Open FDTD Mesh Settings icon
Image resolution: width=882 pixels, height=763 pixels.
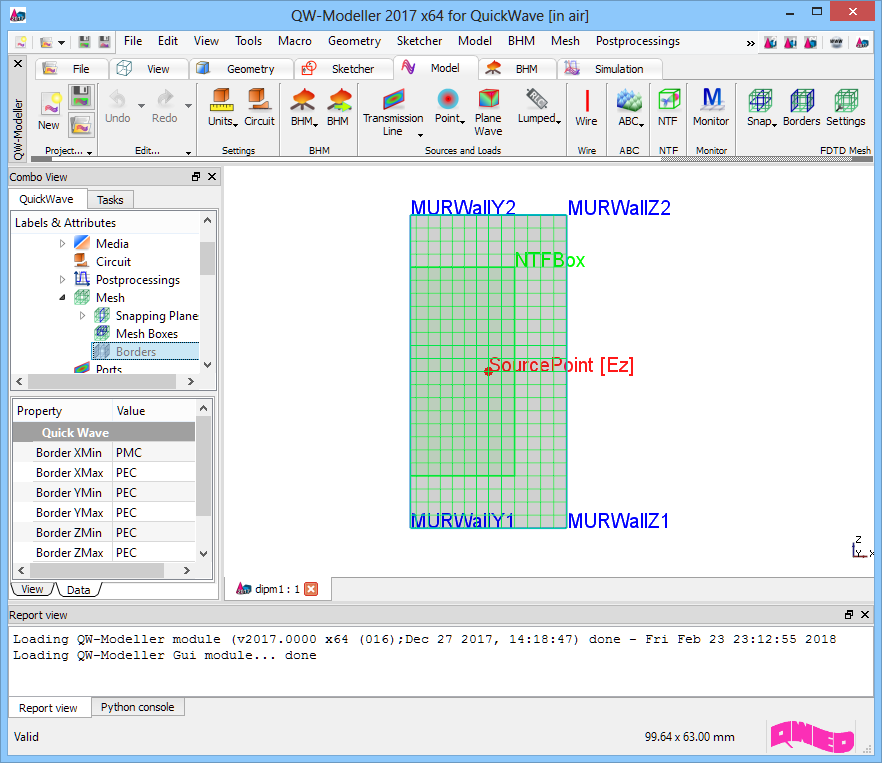(x=845, y=101)
